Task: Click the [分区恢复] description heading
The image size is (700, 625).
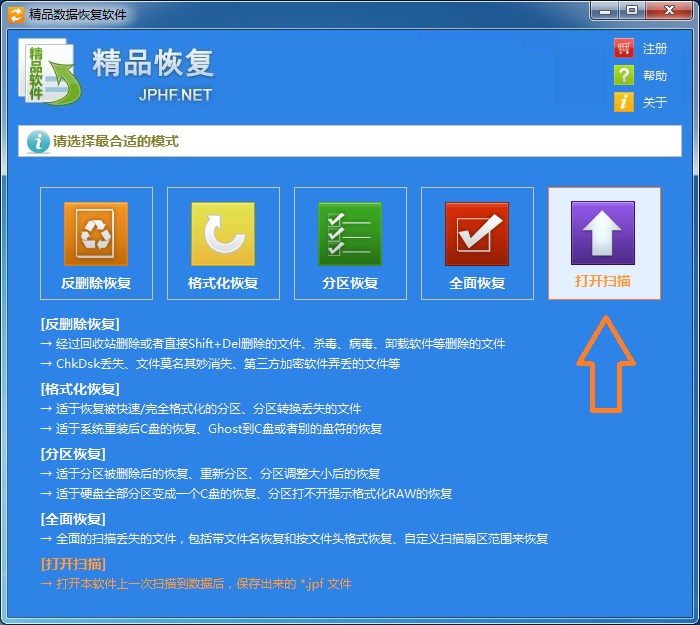Action: pyautogui.click(x=73, y=454)
